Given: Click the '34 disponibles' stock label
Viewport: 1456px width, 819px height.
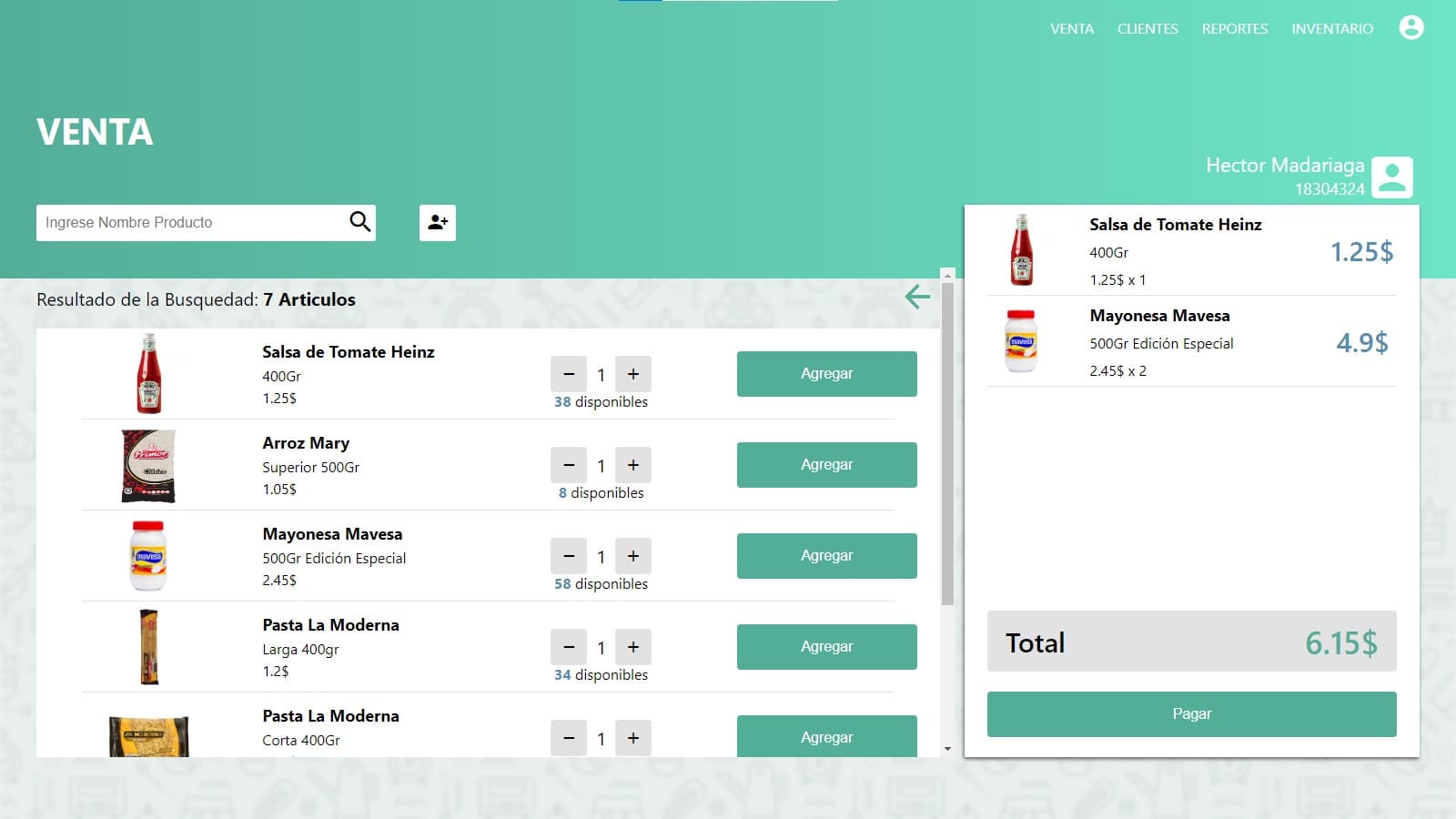Looking at the screenshot, I should [601, 675].
